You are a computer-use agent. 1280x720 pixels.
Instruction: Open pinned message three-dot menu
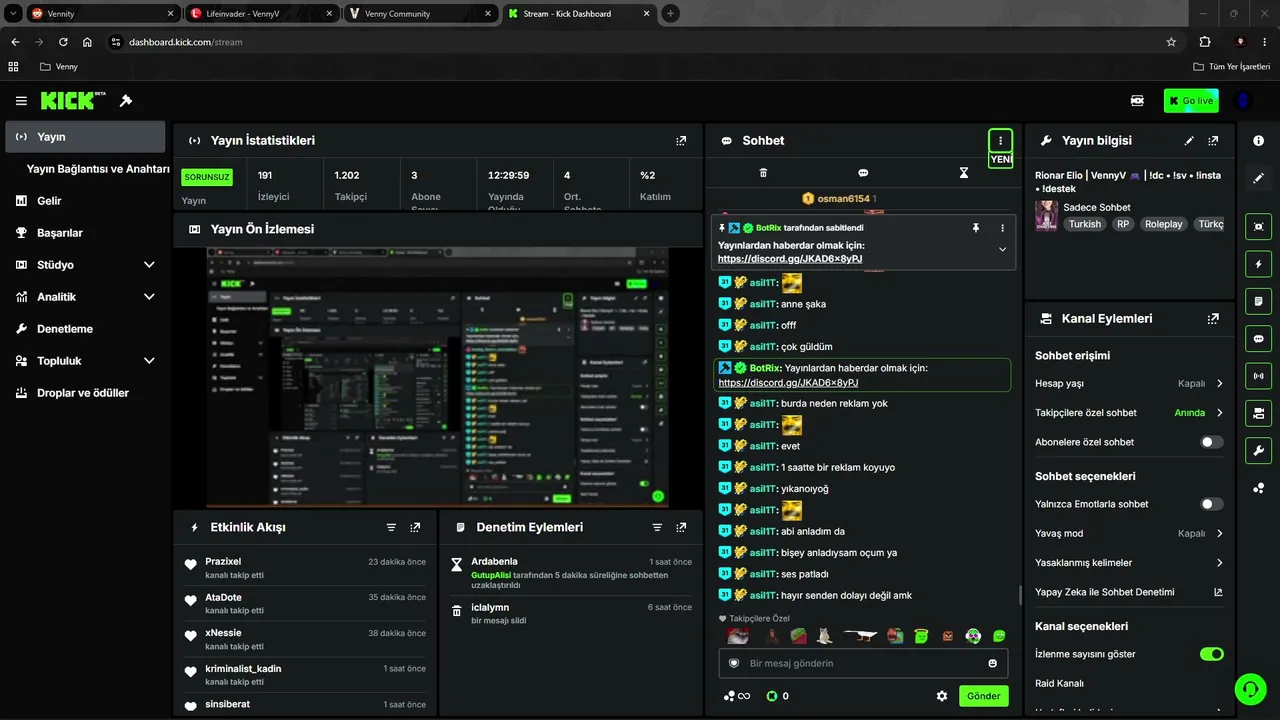1002,228
